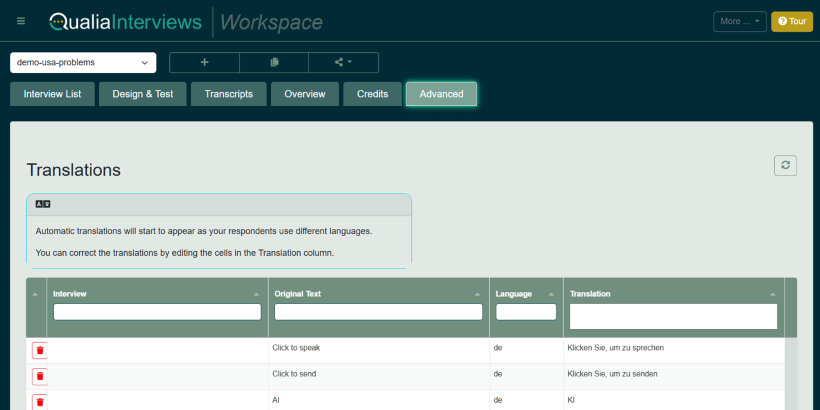Click the Translations heading
This screenshot has height=410, width=820.
pyautogui.click(x=73, y=170)
